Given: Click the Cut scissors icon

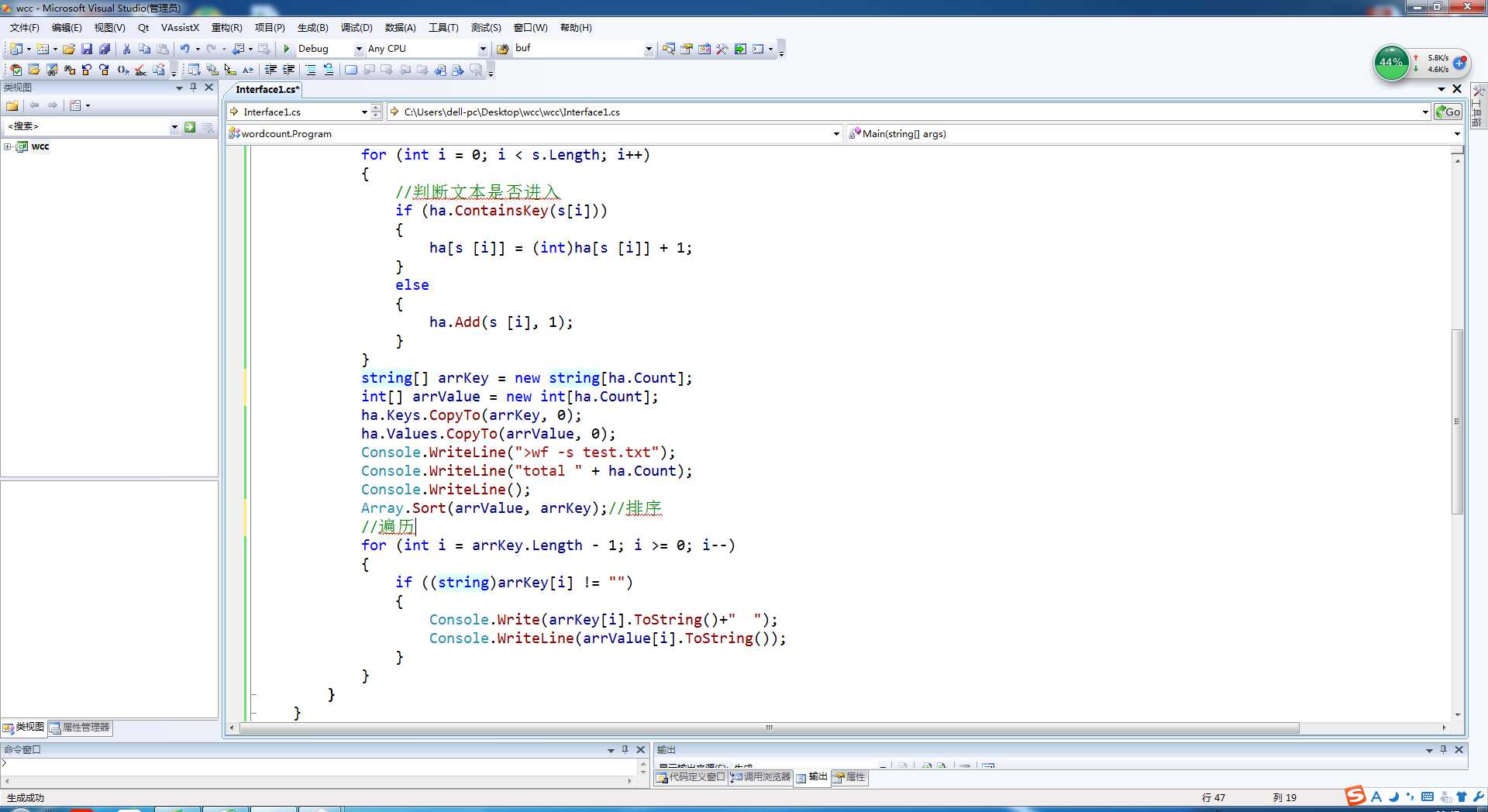Looking at the screenshot, I should tap(126, 49).
